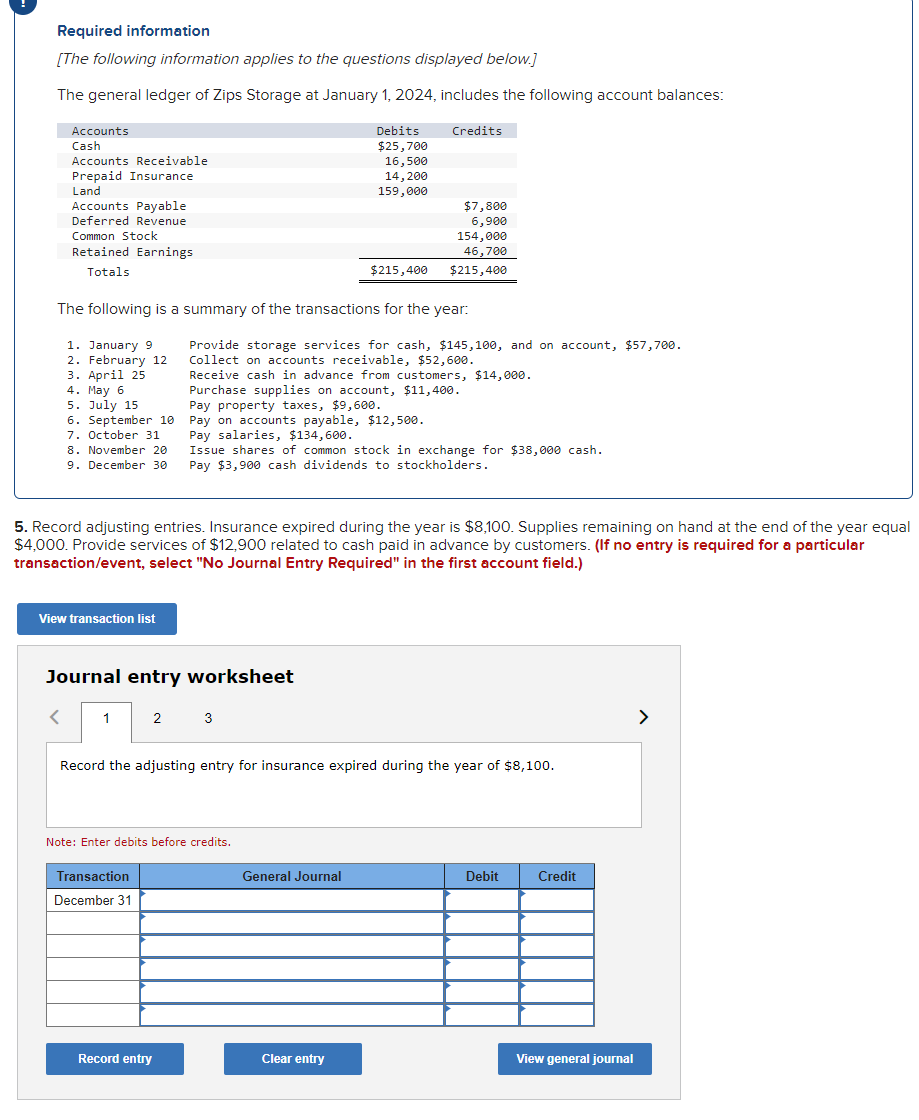Open the general journal via View general journal
This screenshot has height=1120, width=919.
[x=574, y=1058]
